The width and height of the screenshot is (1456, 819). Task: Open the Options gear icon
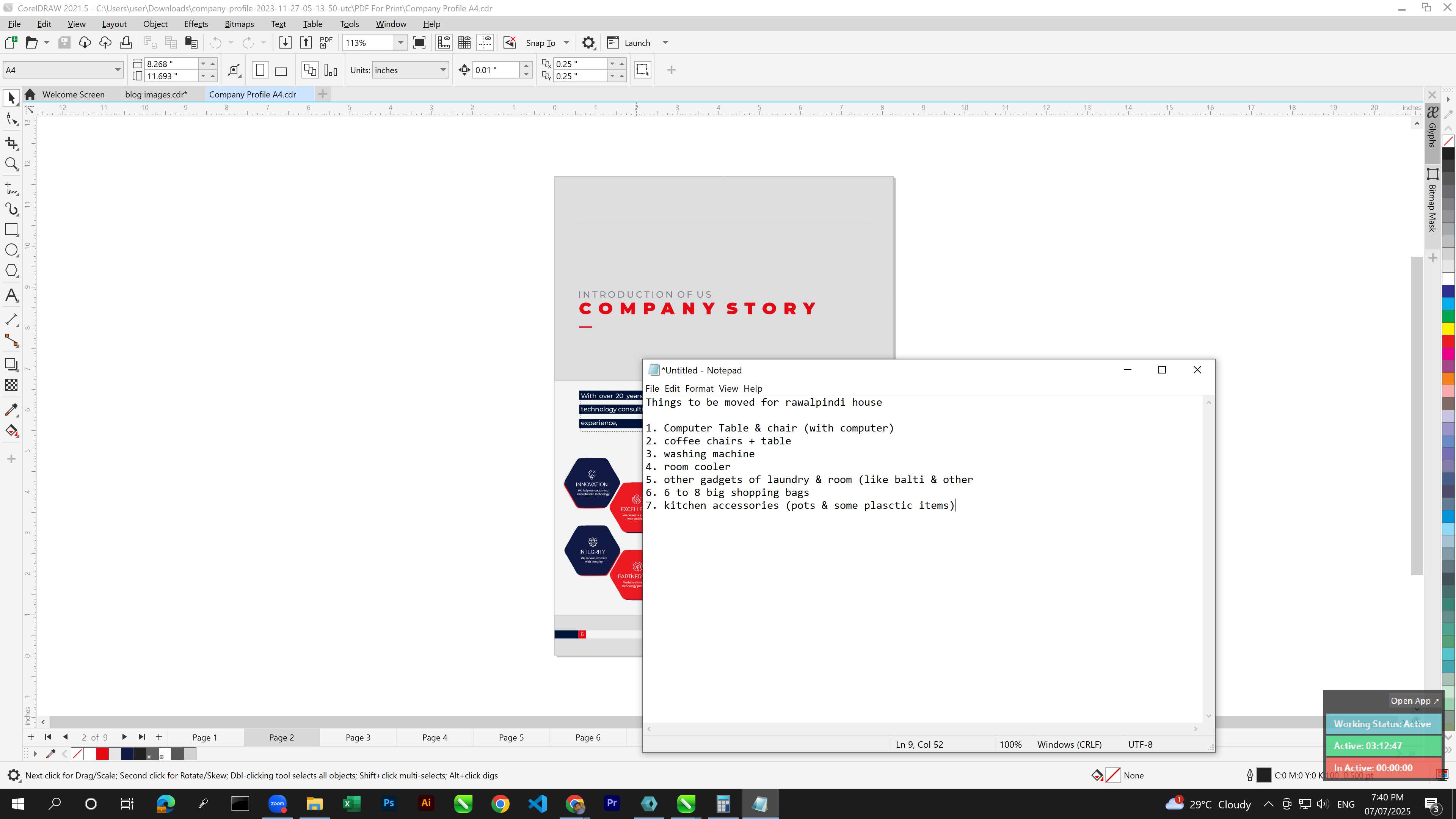click(x=588, y=43)
